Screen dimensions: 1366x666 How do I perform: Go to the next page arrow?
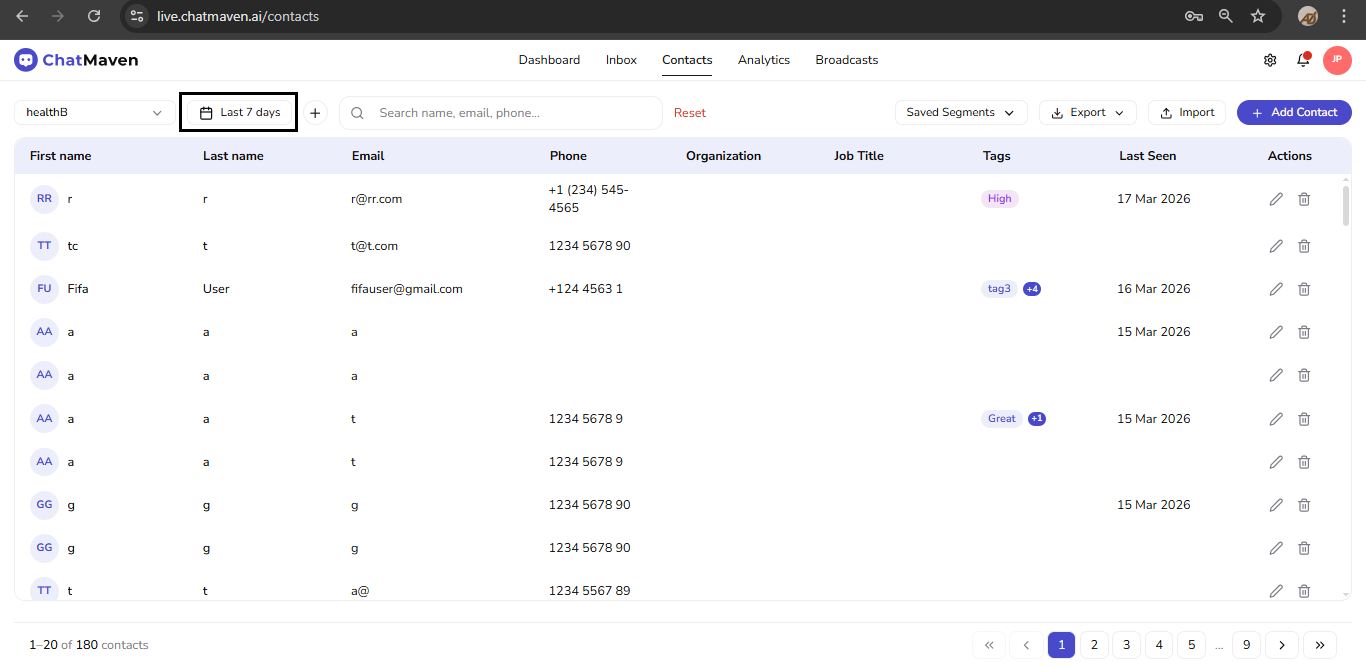[x=1281, y=645]
